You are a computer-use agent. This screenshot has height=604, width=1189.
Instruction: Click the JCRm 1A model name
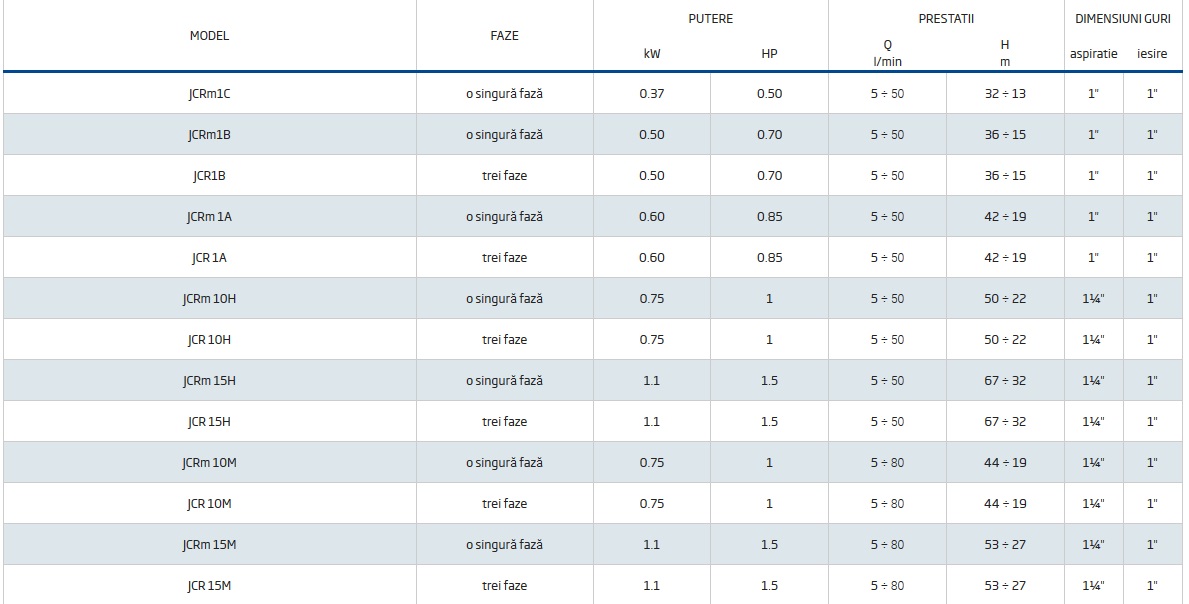(209, 217)
